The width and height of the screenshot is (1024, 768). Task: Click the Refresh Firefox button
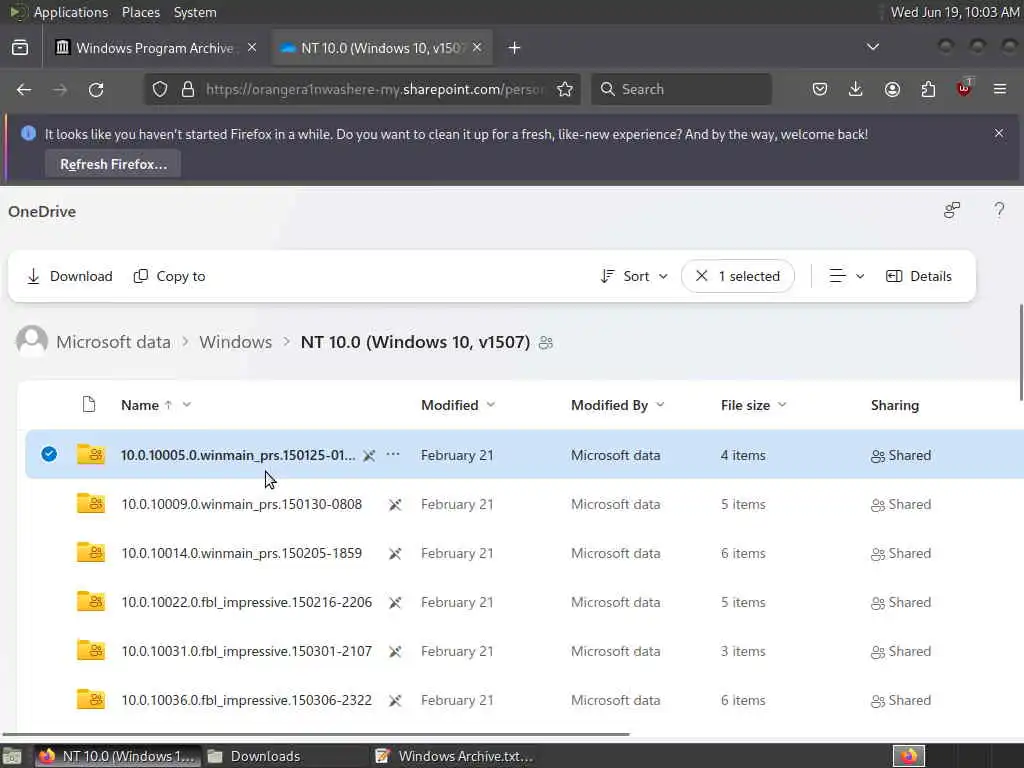(113, 165)
